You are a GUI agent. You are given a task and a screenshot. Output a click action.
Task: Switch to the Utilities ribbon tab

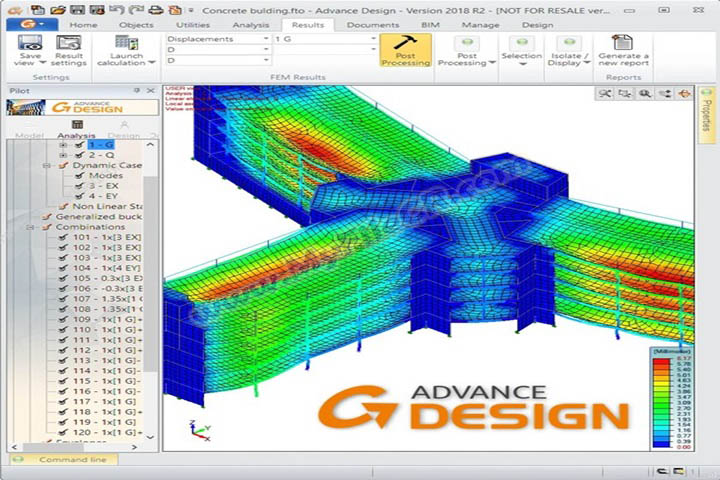[x=193, y=25]
